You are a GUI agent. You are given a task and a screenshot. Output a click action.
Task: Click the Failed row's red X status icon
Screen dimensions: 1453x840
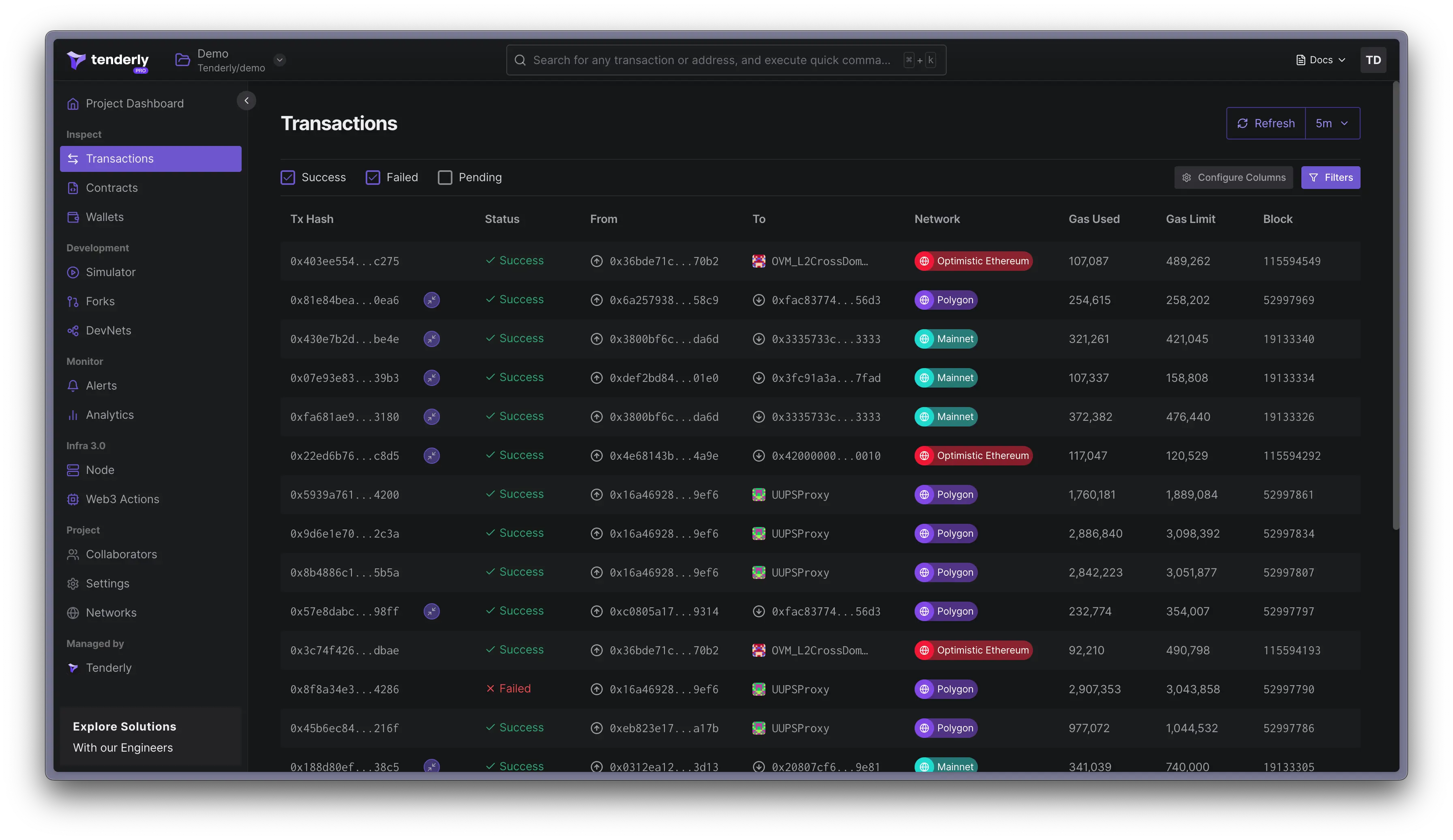click(x=490, y=688)
